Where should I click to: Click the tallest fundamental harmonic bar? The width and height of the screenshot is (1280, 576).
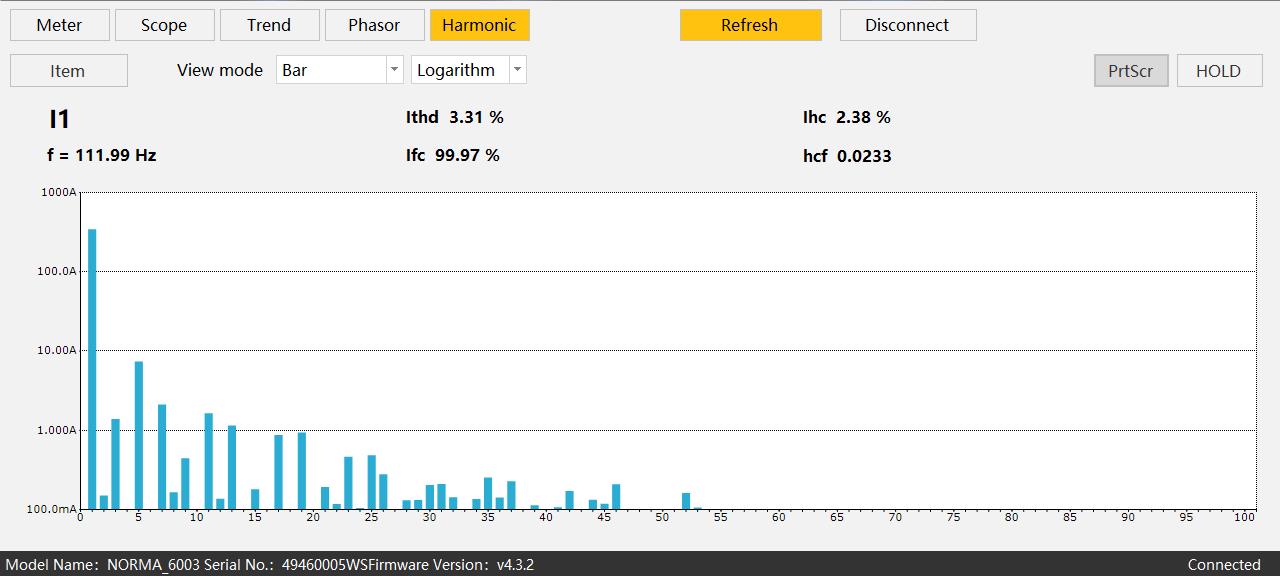coord(92,369)
